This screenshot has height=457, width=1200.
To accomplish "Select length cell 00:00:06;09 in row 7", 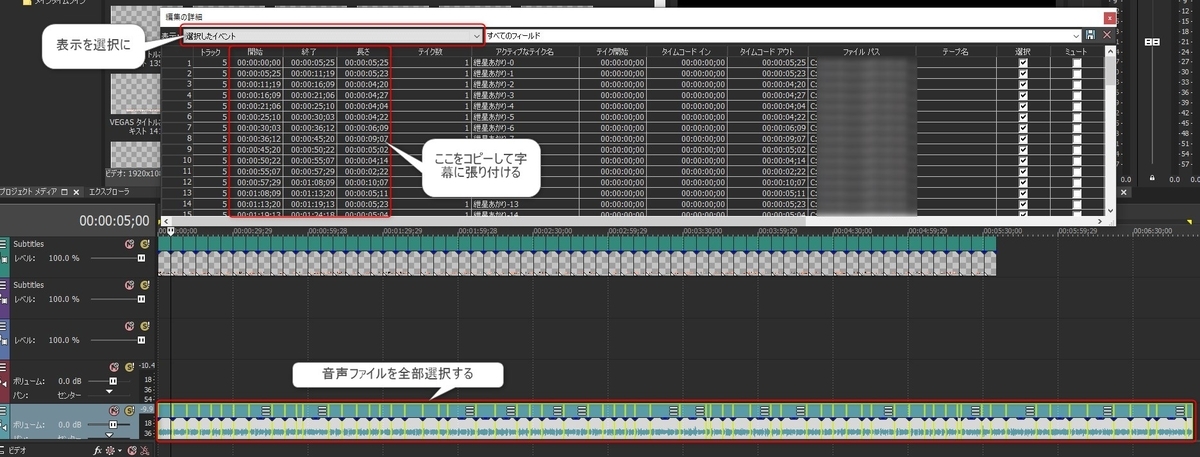I will [x=362, y=127].
